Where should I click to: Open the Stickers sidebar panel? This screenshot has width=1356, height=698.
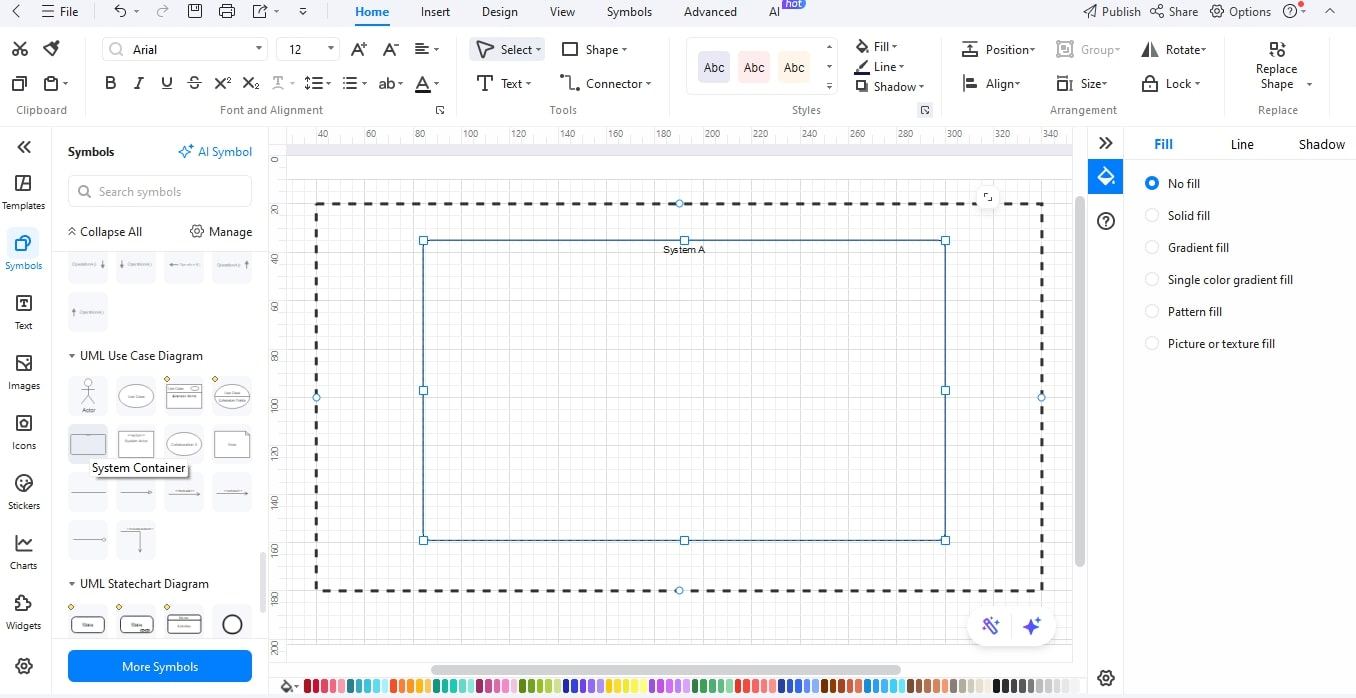[24, 492]
